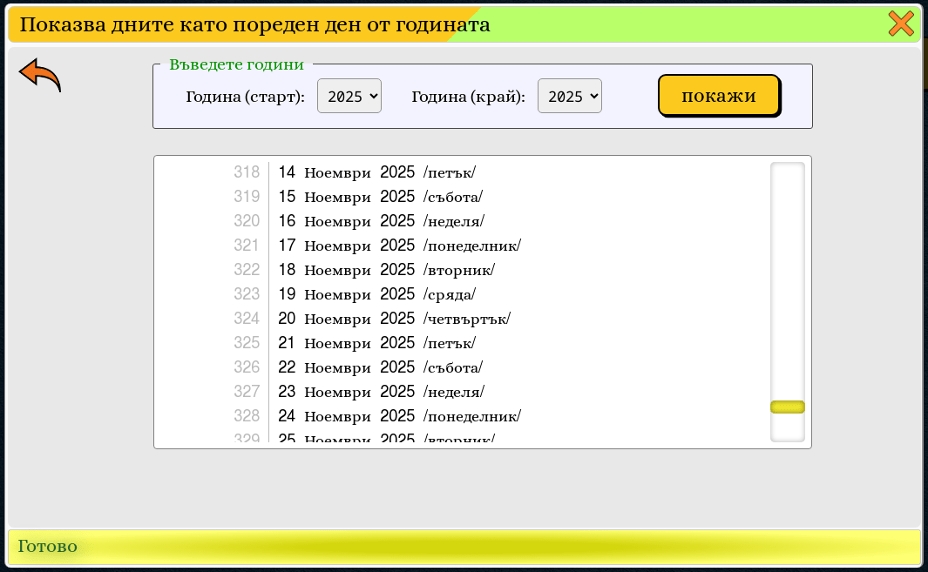Open the start year dropdown
Image resolution: width=928 pixels, height=572 pixels.
click(349, 96)
